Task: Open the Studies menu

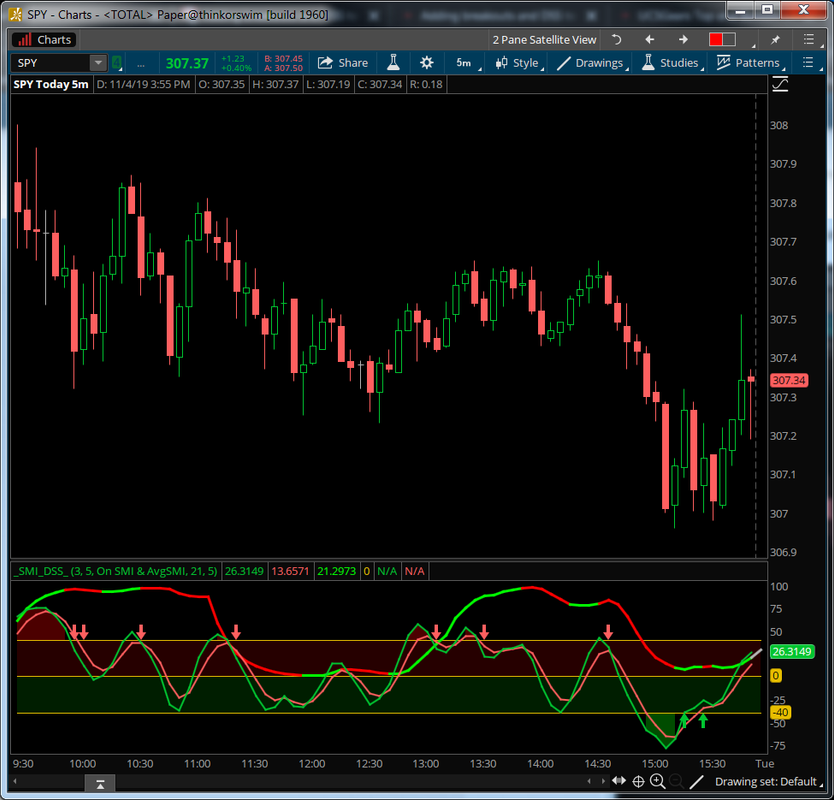Action: pos(673,63)
